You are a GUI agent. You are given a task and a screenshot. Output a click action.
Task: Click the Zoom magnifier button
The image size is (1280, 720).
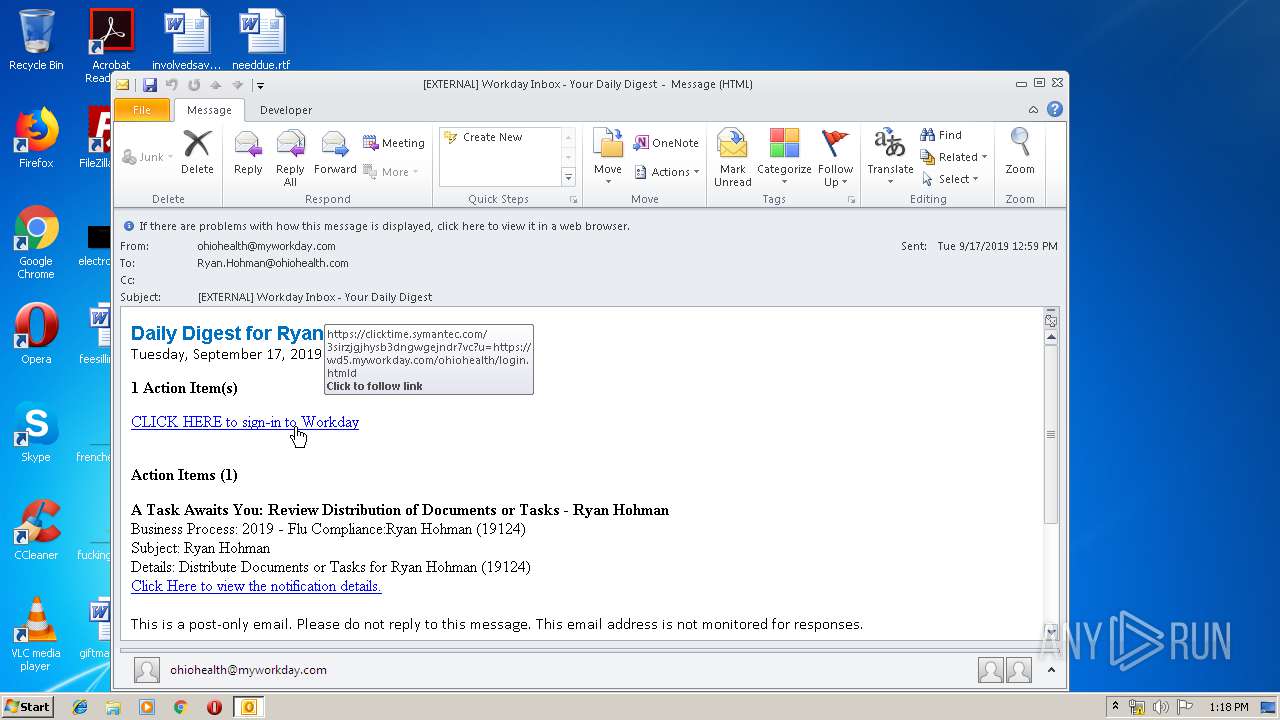click(1020, 153)
